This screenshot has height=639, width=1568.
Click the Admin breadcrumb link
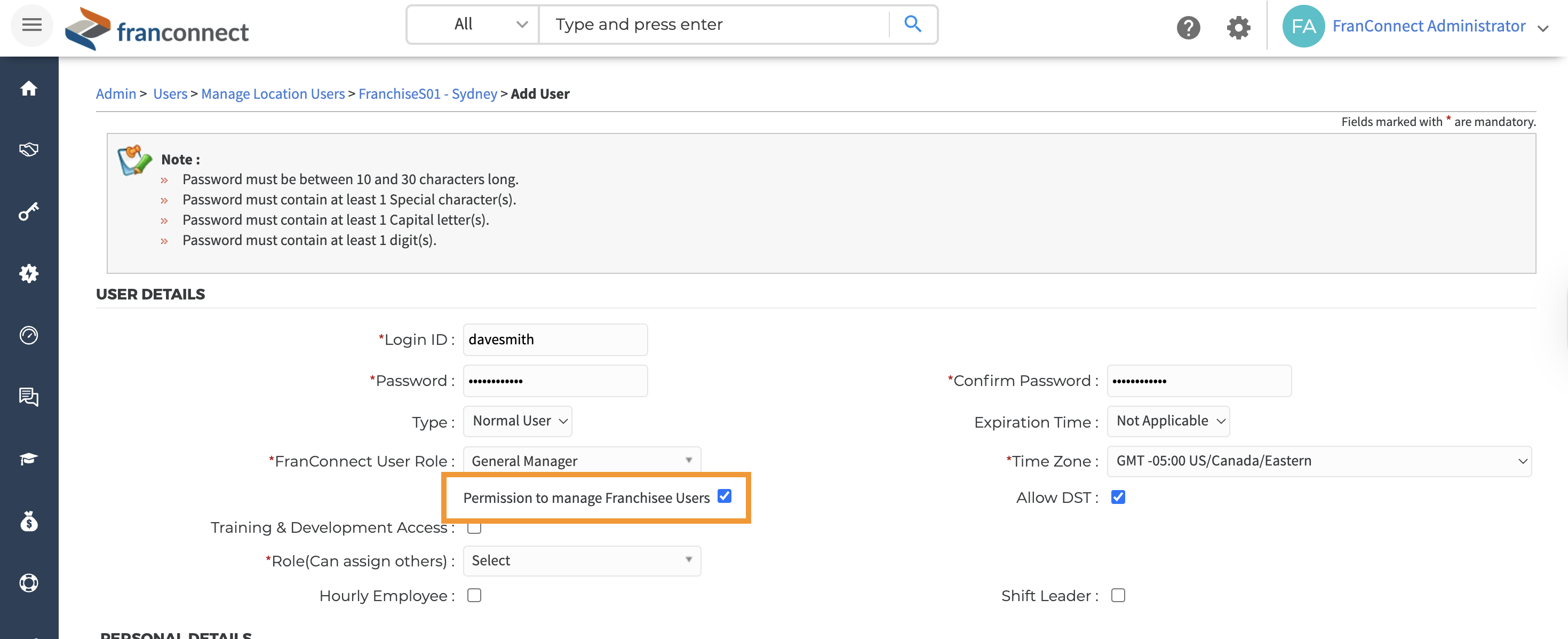tap(116, 94)
